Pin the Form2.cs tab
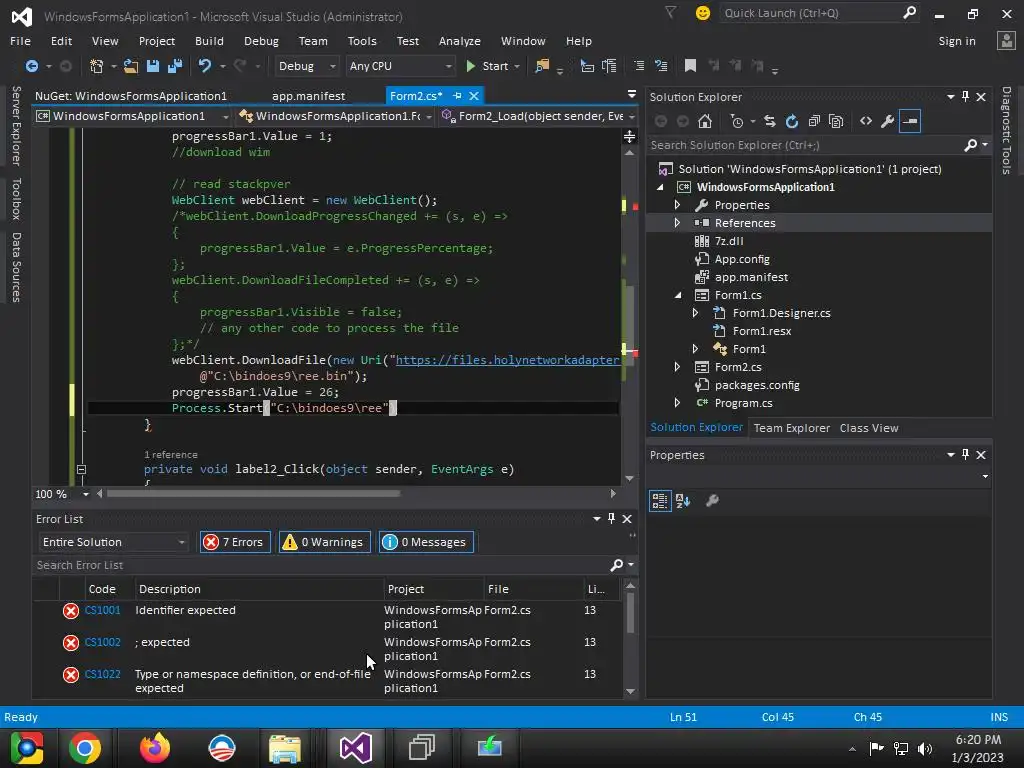The width and height of the screenshot is (1024, 768). (x=457, y=96)
